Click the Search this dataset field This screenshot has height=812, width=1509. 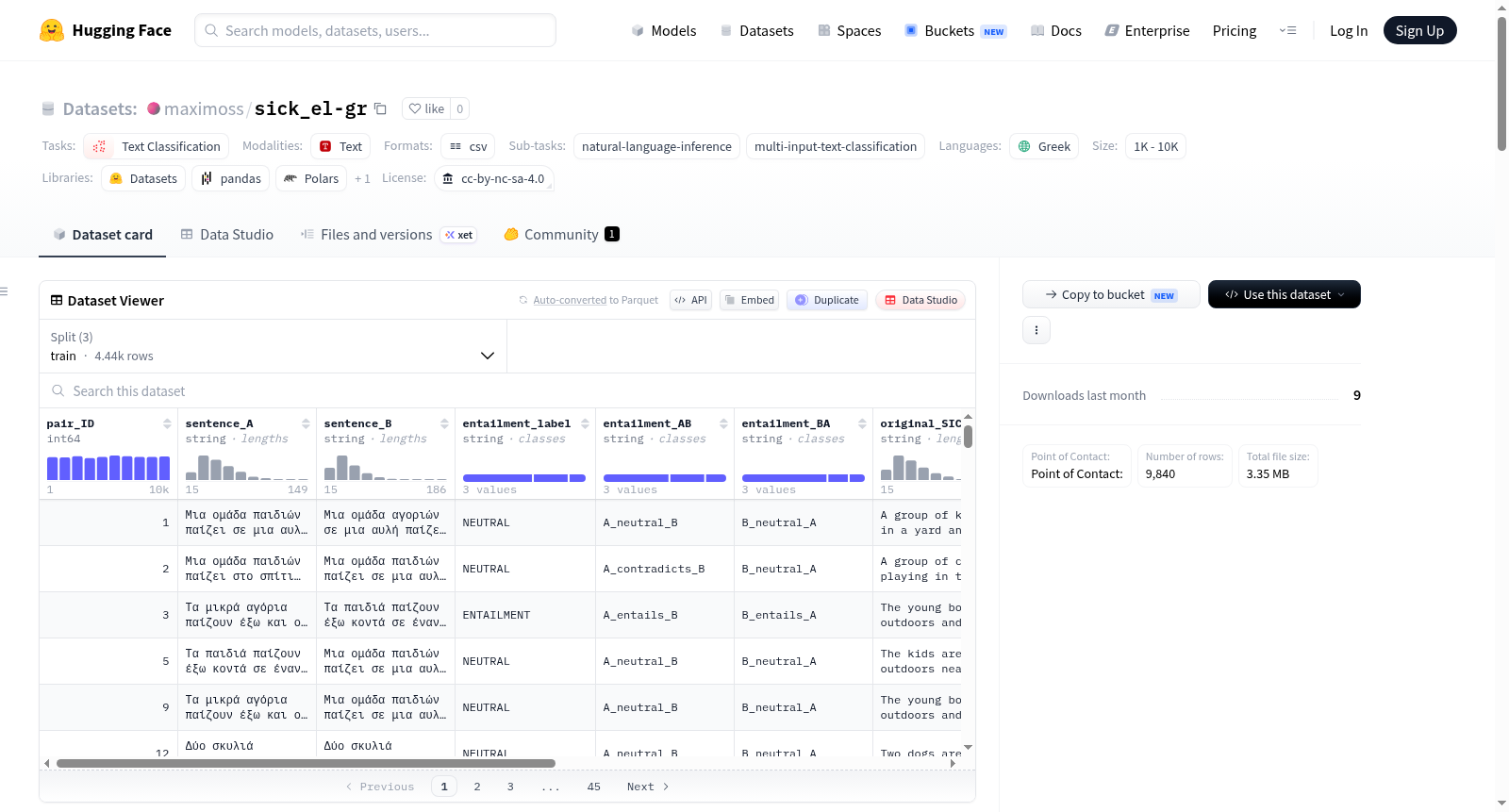coord(507,390)
